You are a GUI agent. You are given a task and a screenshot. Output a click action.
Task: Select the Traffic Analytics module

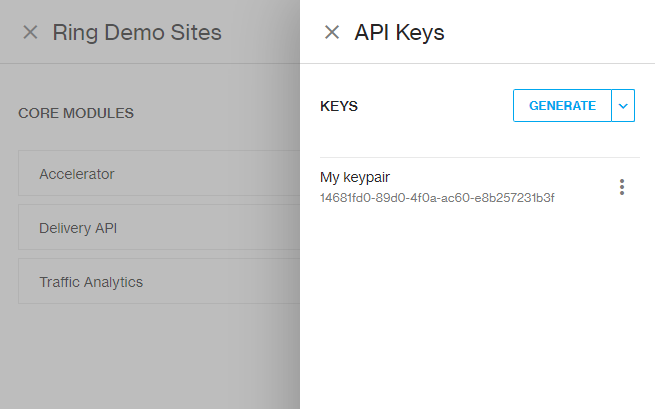(x=159, y=281)
